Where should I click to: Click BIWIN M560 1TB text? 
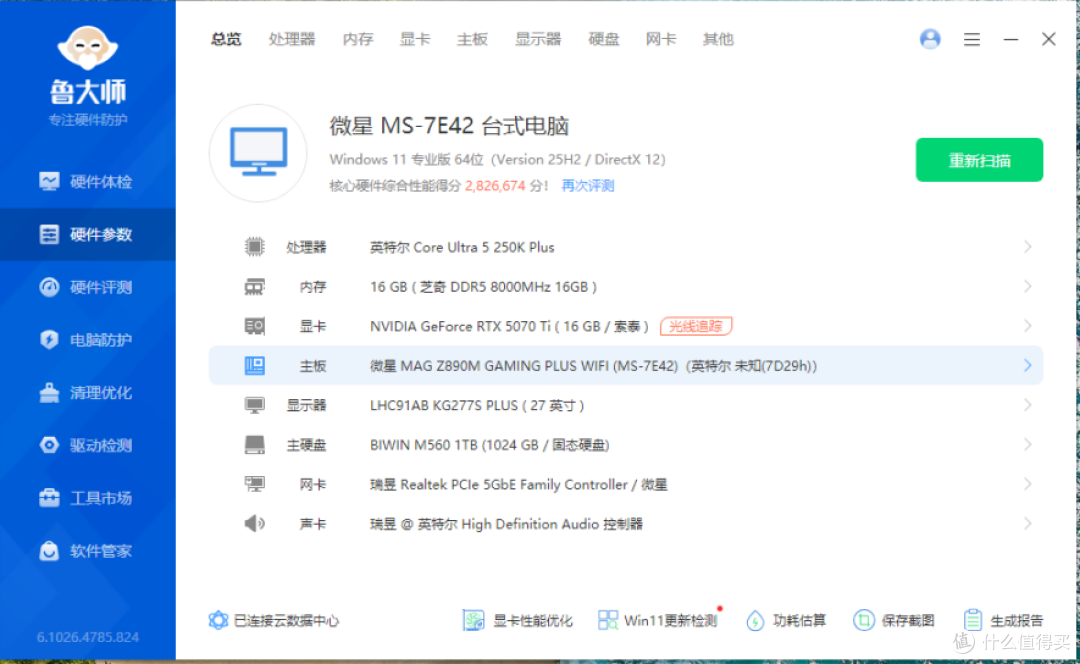click(x=490, y=445)
